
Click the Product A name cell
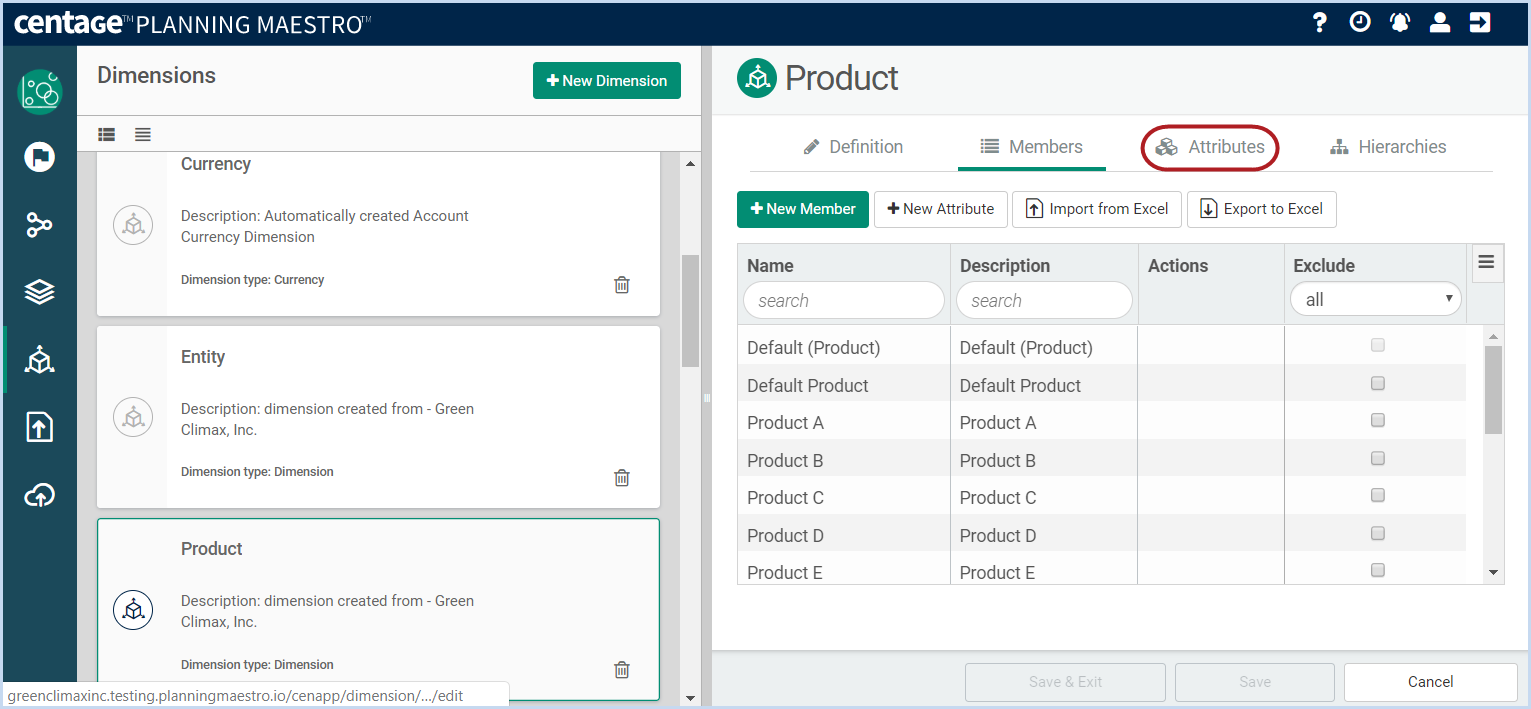pos(844,423)
